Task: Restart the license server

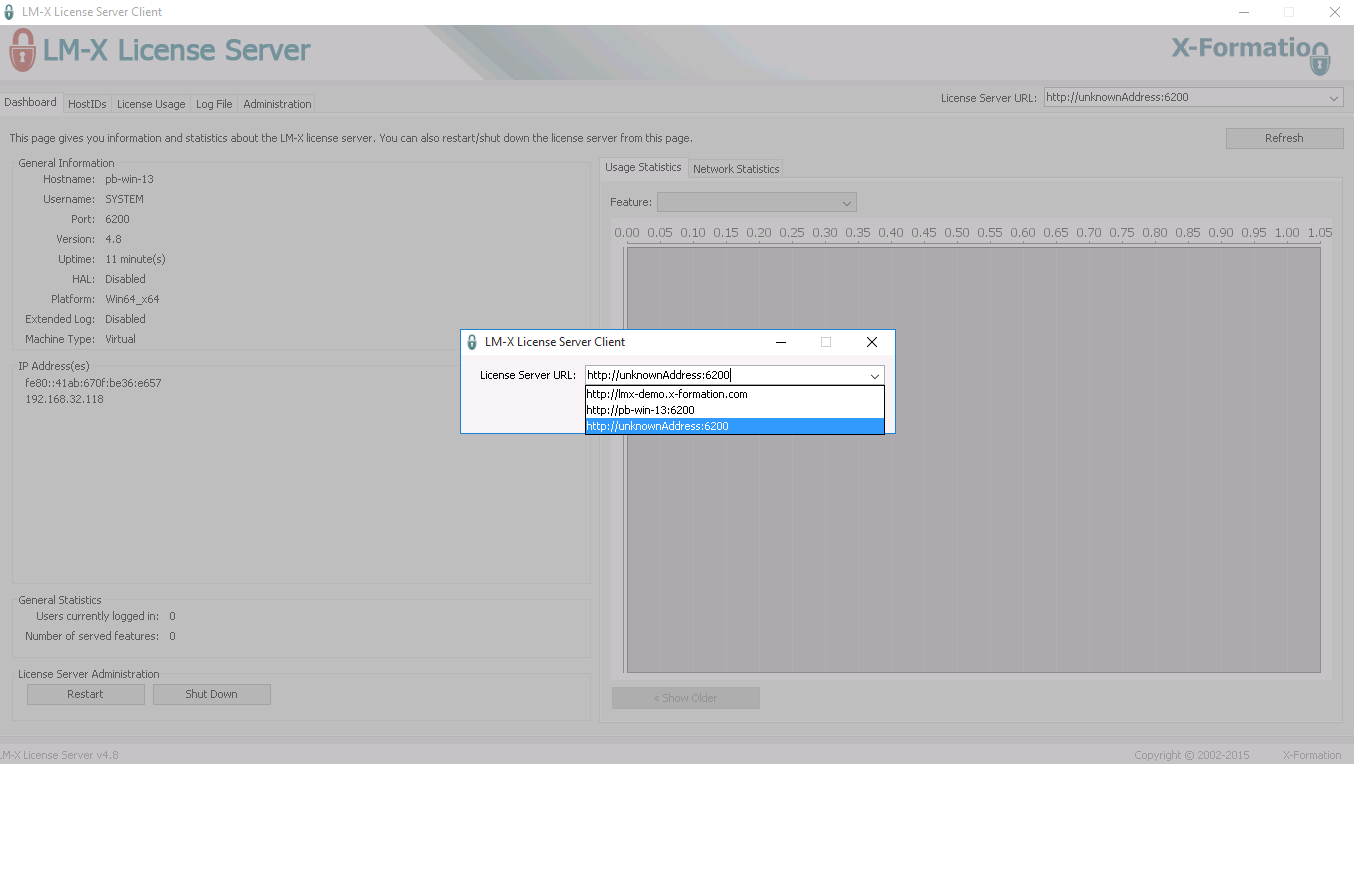Action: click(85, 694)
